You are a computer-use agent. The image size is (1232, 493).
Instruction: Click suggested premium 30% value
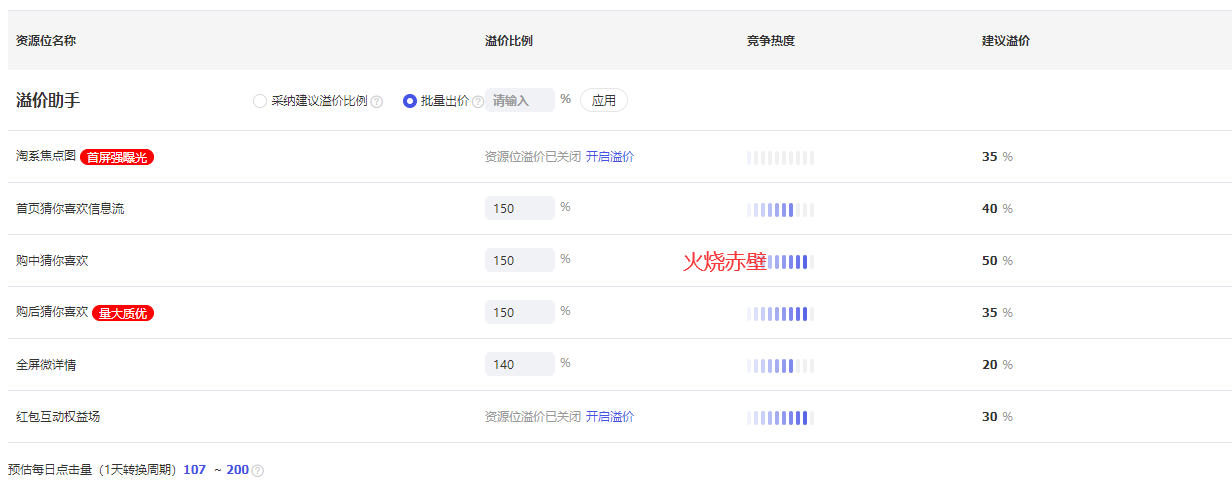pyautogui.click(x=997, y=417)
